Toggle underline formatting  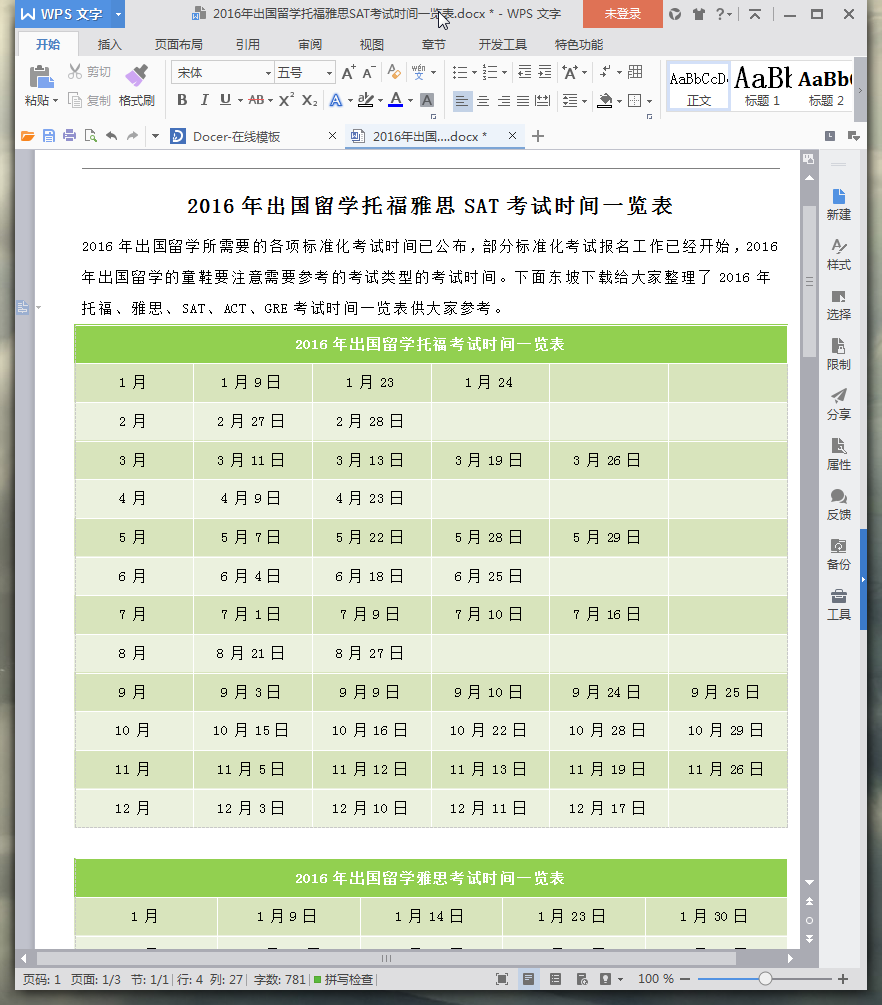point(225,100)
